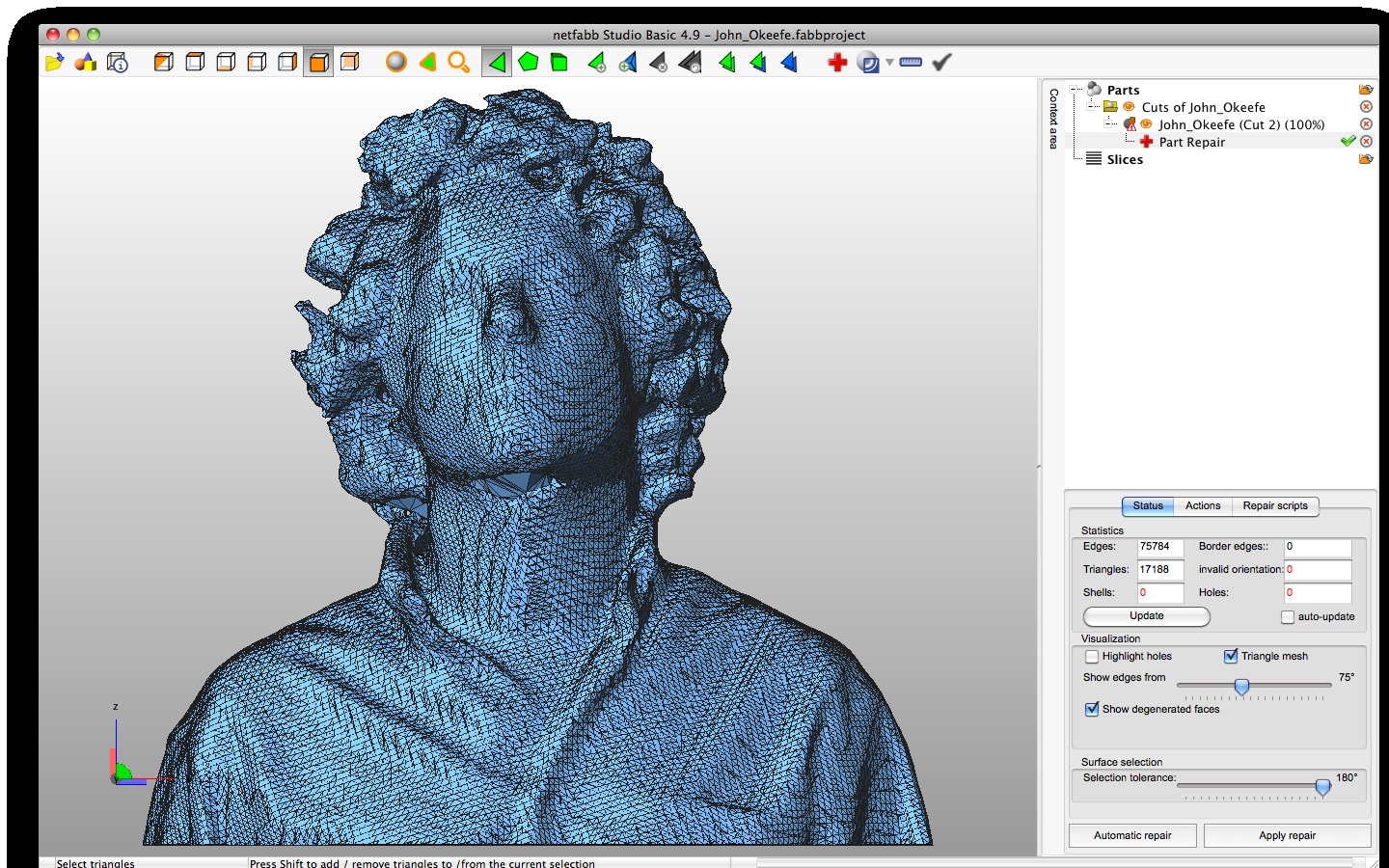This screenshot has height=868, width=1389.
Task: Select the Parts root tree item
Action: [x=1123, y=90]
